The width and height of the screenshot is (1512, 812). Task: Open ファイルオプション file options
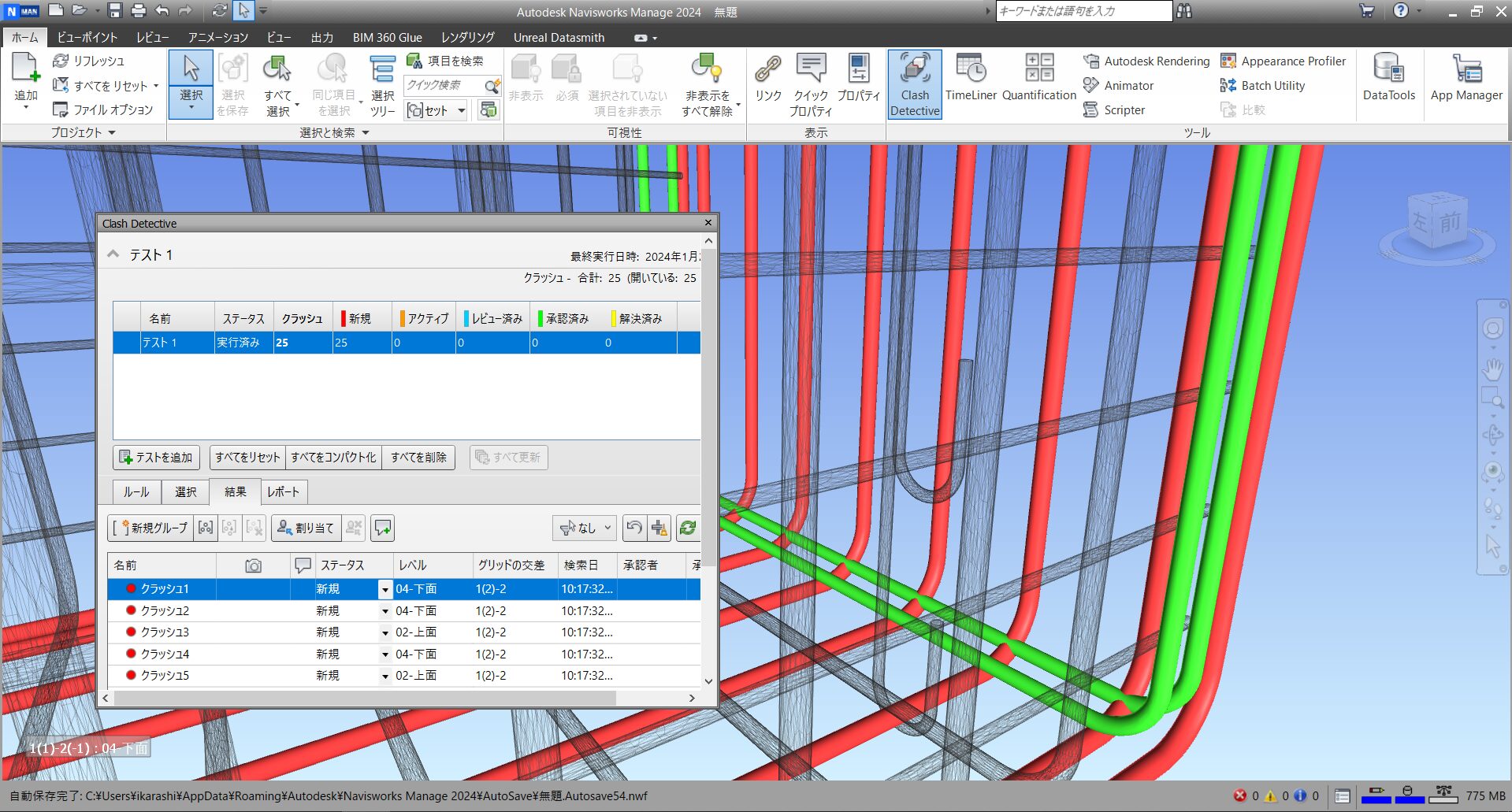(102, 109)
